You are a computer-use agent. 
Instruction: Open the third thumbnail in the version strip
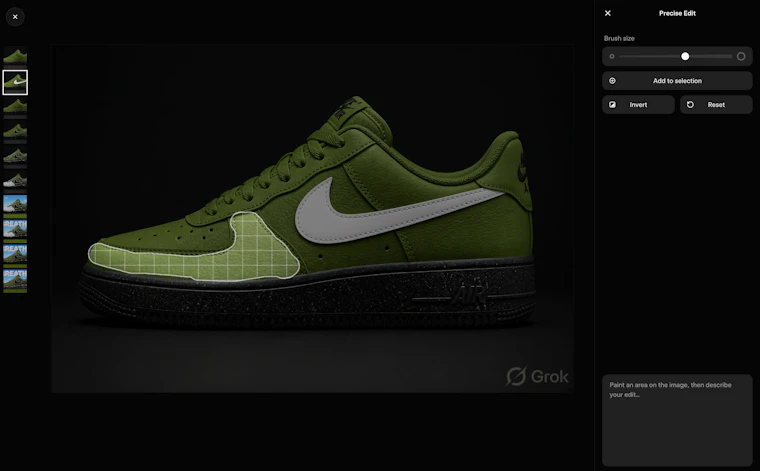pos(15,108)
